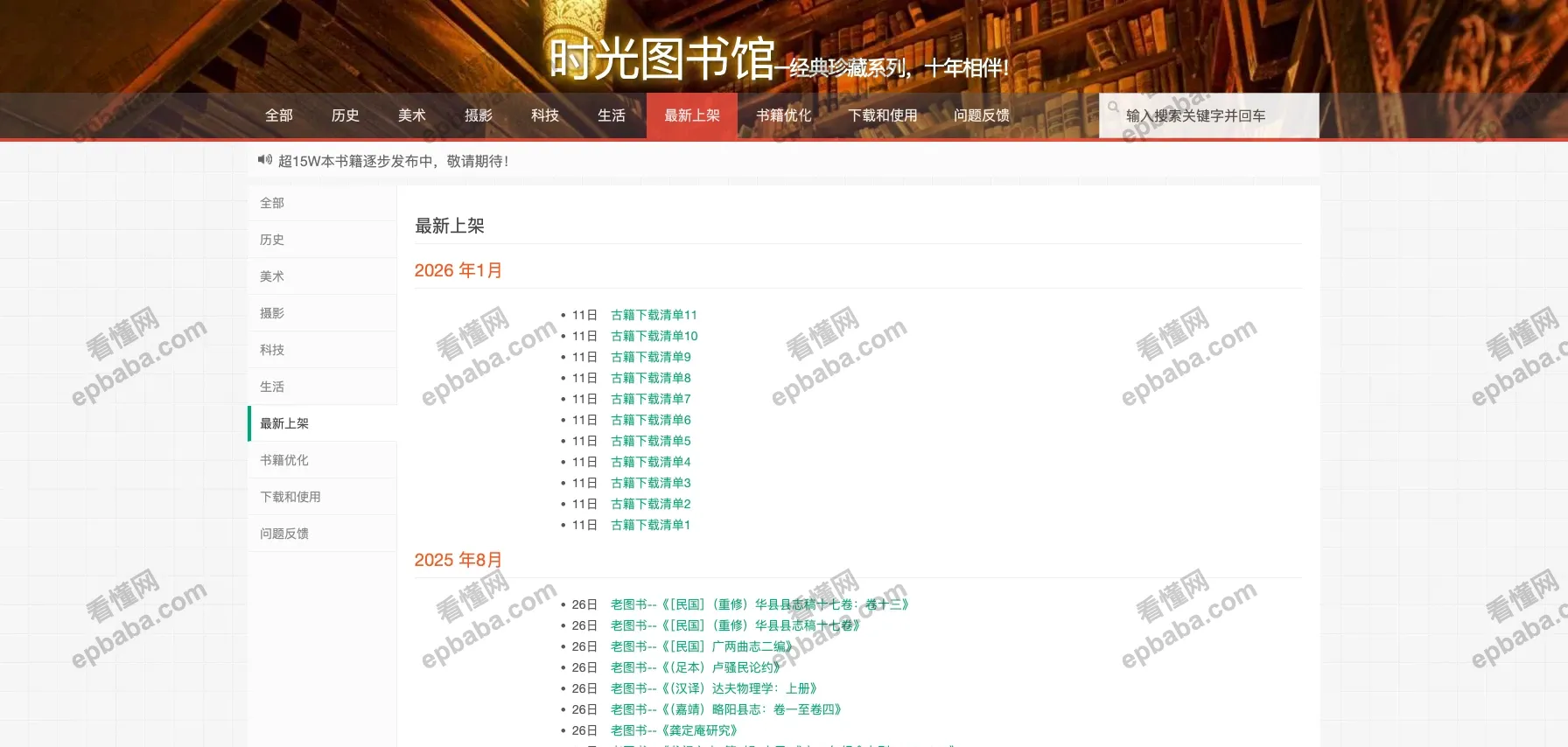
Task: Open 下载和使用 in top navigation bar
Action: click(883, 115)
